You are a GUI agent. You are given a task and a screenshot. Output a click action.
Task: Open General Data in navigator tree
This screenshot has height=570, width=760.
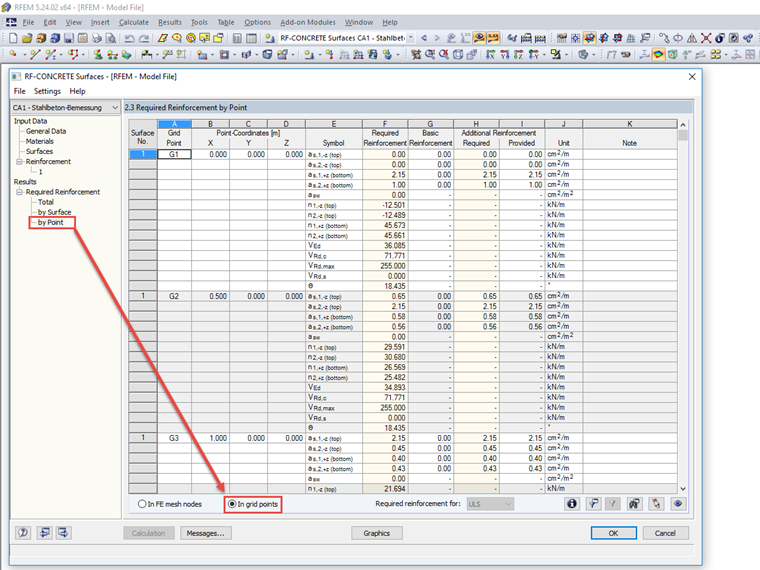pos(46,131)
